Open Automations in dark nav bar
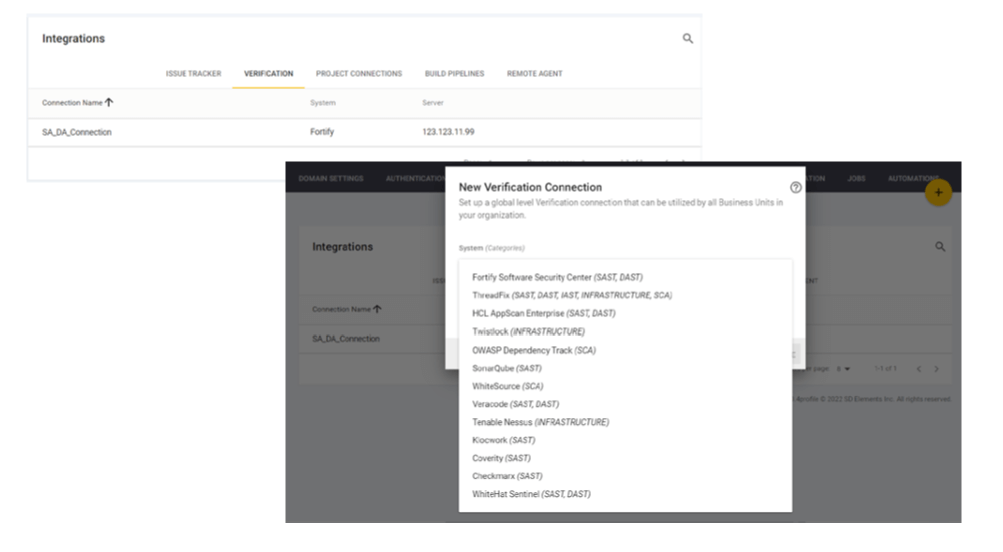 coord(913,178)
